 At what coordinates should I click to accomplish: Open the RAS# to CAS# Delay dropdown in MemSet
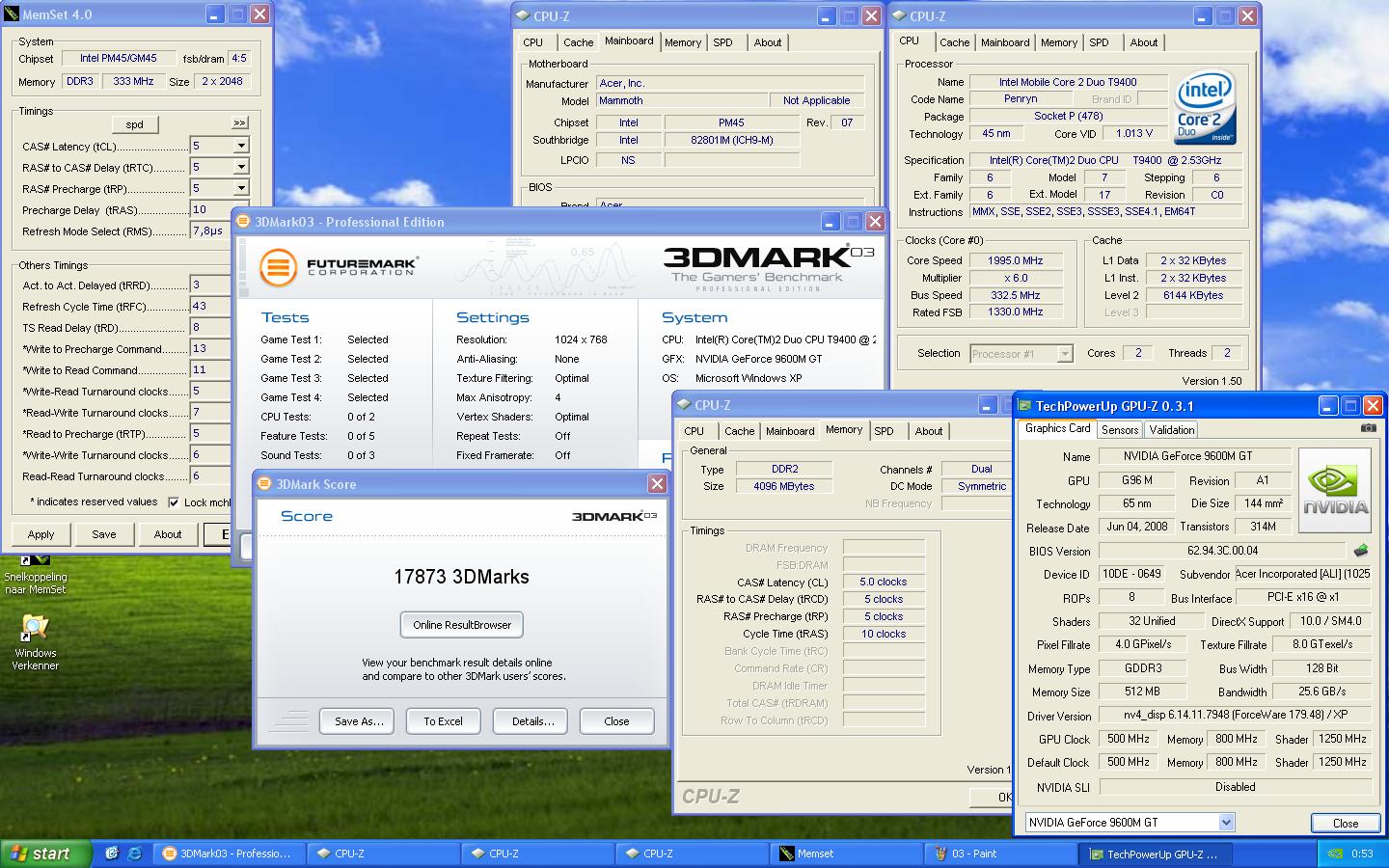(x=241, y=167)
